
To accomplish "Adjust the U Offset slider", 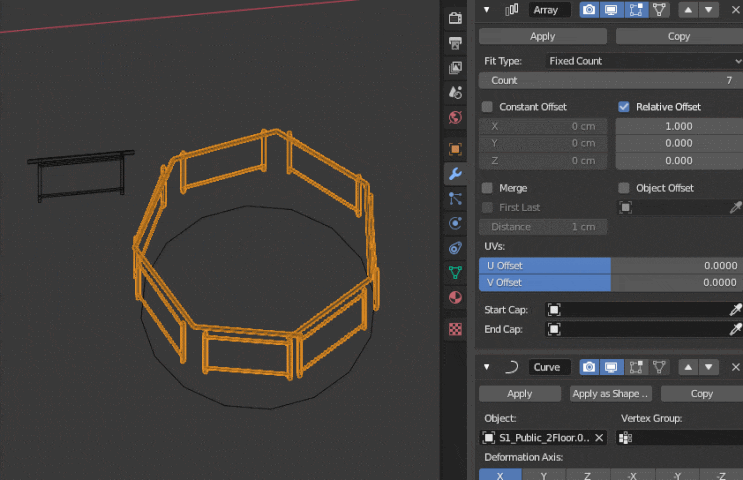I will point(611,266).
